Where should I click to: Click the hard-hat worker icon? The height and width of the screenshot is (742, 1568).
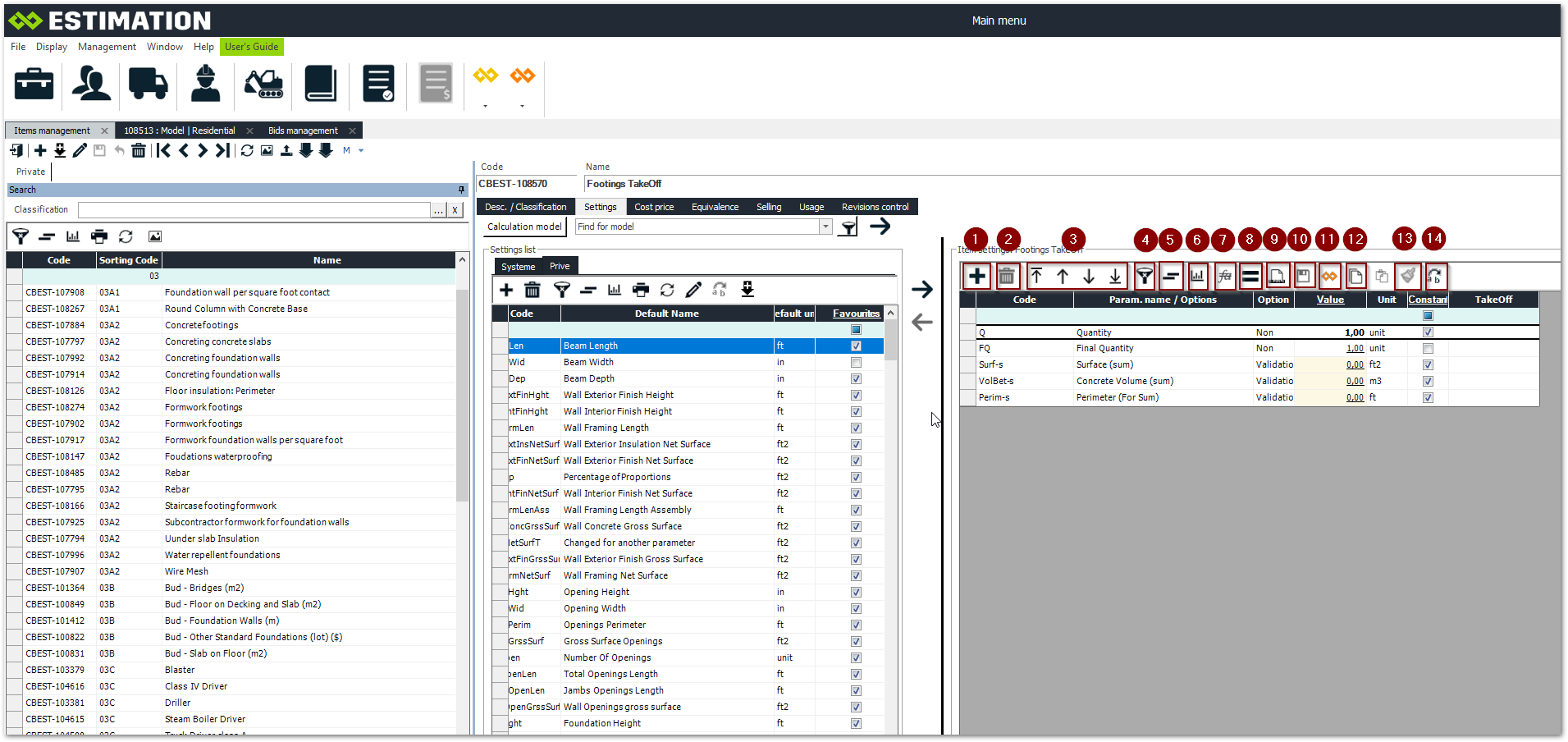tap(205, 84)
